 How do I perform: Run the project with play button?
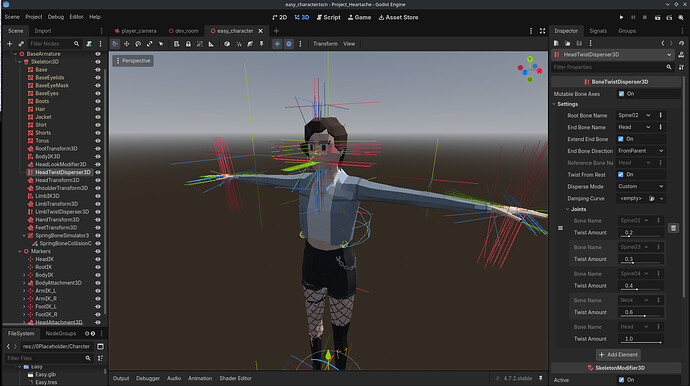coord(621,17)
